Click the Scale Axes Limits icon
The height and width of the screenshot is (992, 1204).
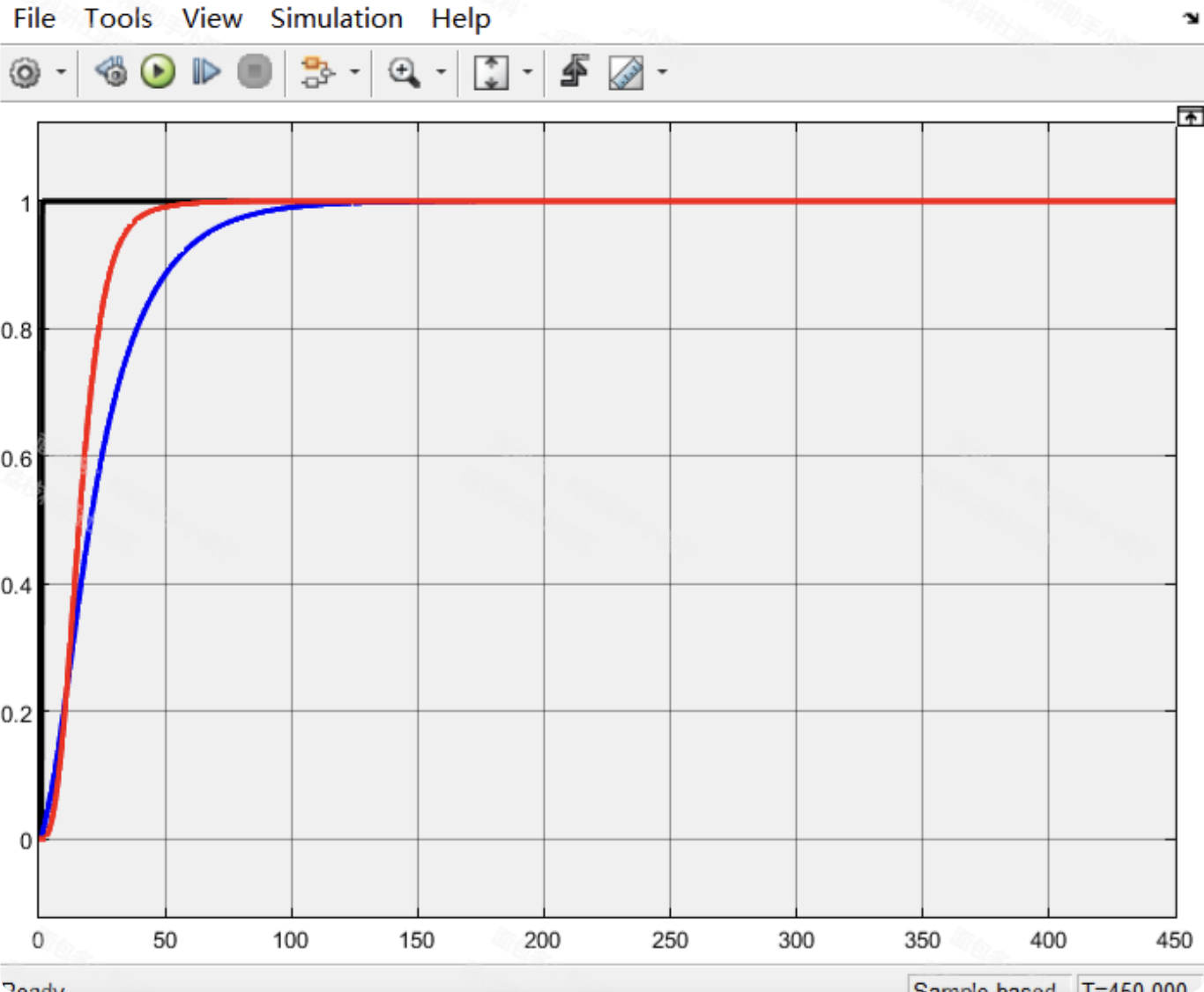491,72
